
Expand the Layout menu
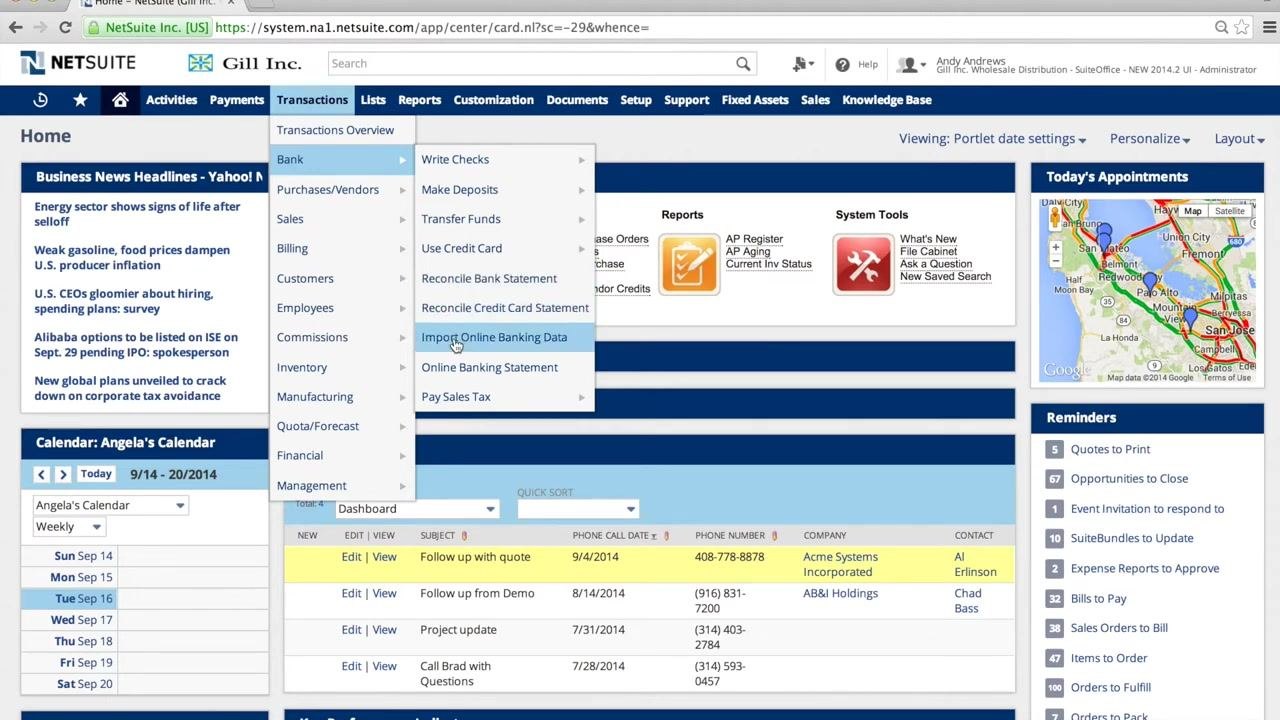point(1239,139)
